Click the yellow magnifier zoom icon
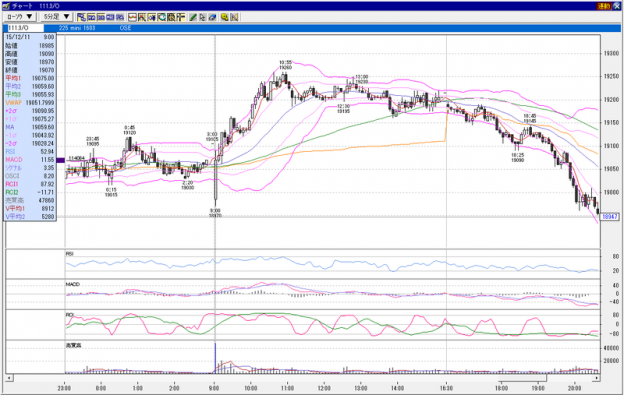The image size is (624, 395). tap(224, 17)
